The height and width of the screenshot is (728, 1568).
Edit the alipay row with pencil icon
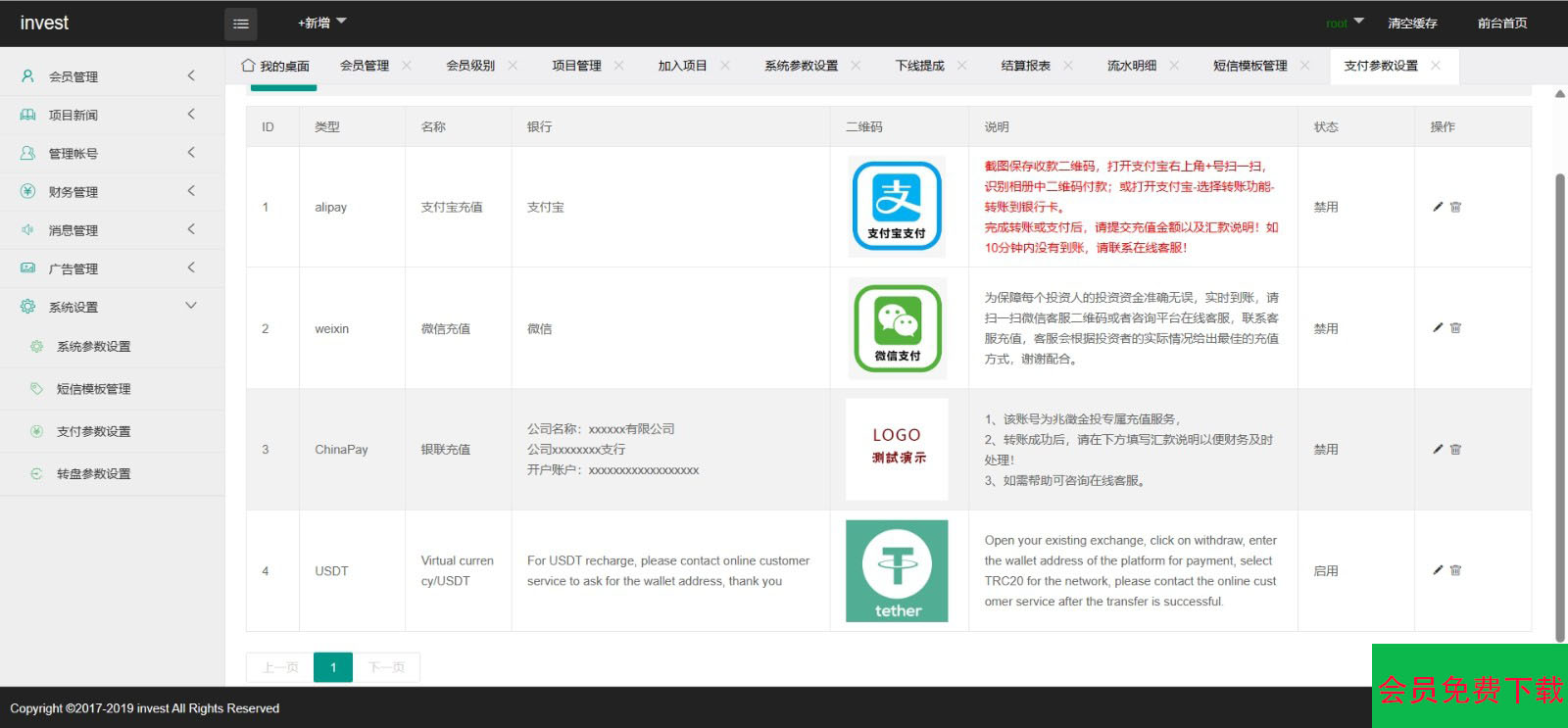tap(1438, 207)
